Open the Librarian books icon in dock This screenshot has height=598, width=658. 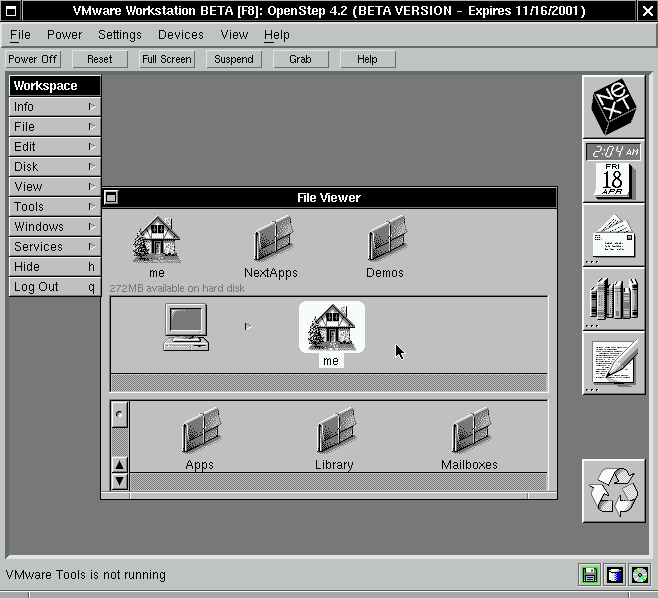(613, 300)
